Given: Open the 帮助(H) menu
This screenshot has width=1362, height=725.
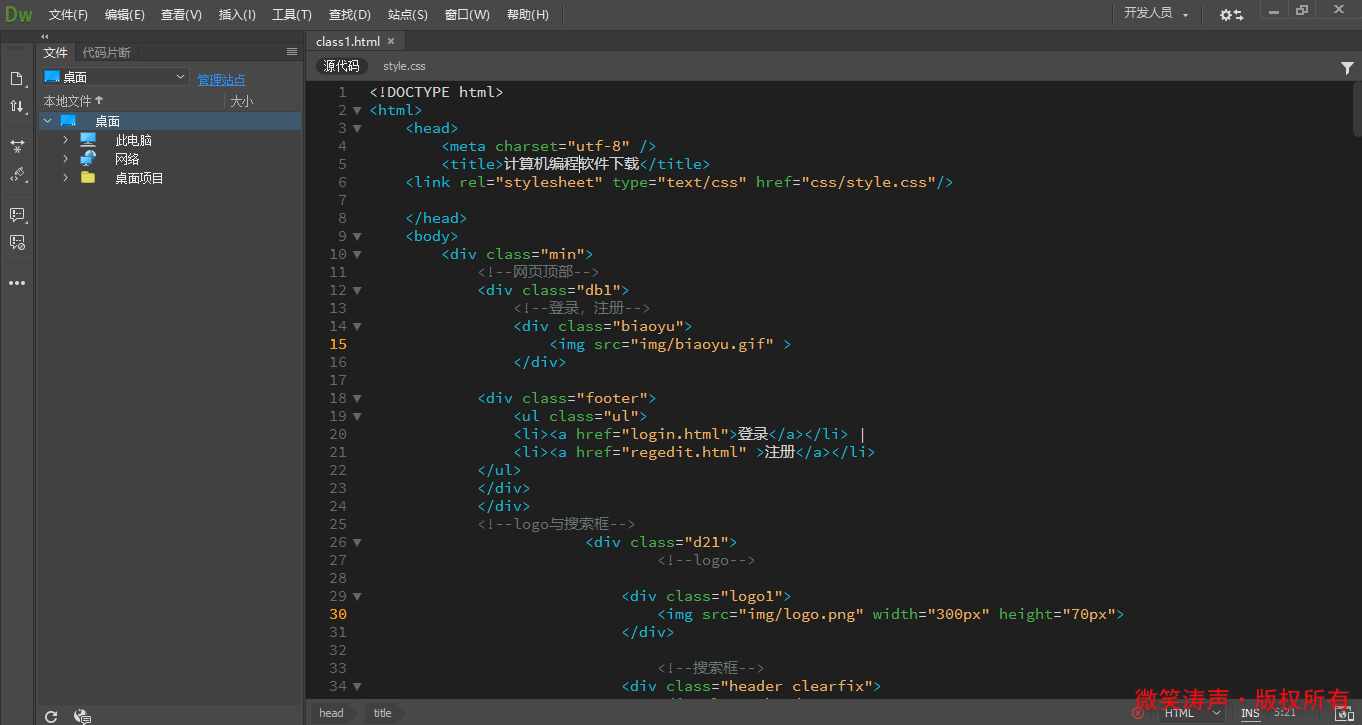Looking at the screenshot, I should [x=527, y=14].
